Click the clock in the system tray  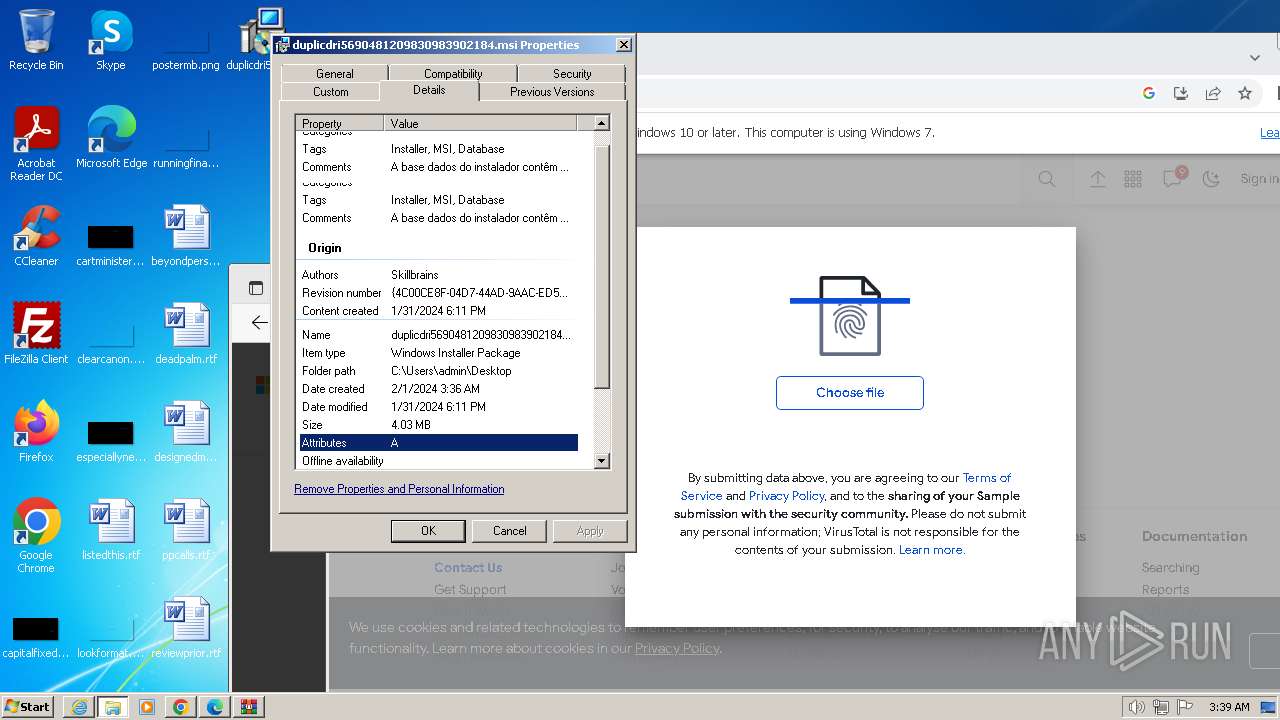(x=1229, y=707)
